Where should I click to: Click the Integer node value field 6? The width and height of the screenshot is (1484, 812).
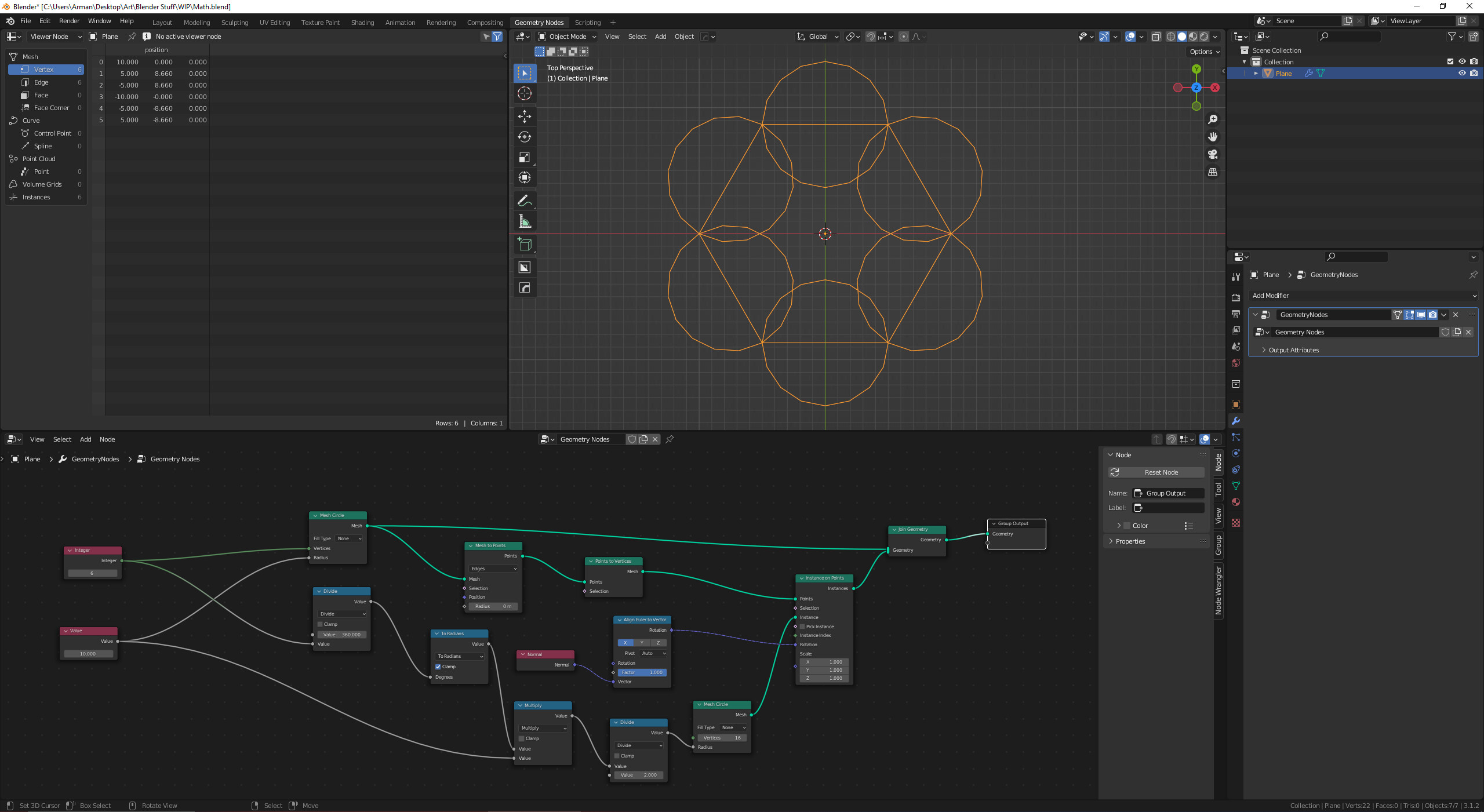tap(92, 573)
